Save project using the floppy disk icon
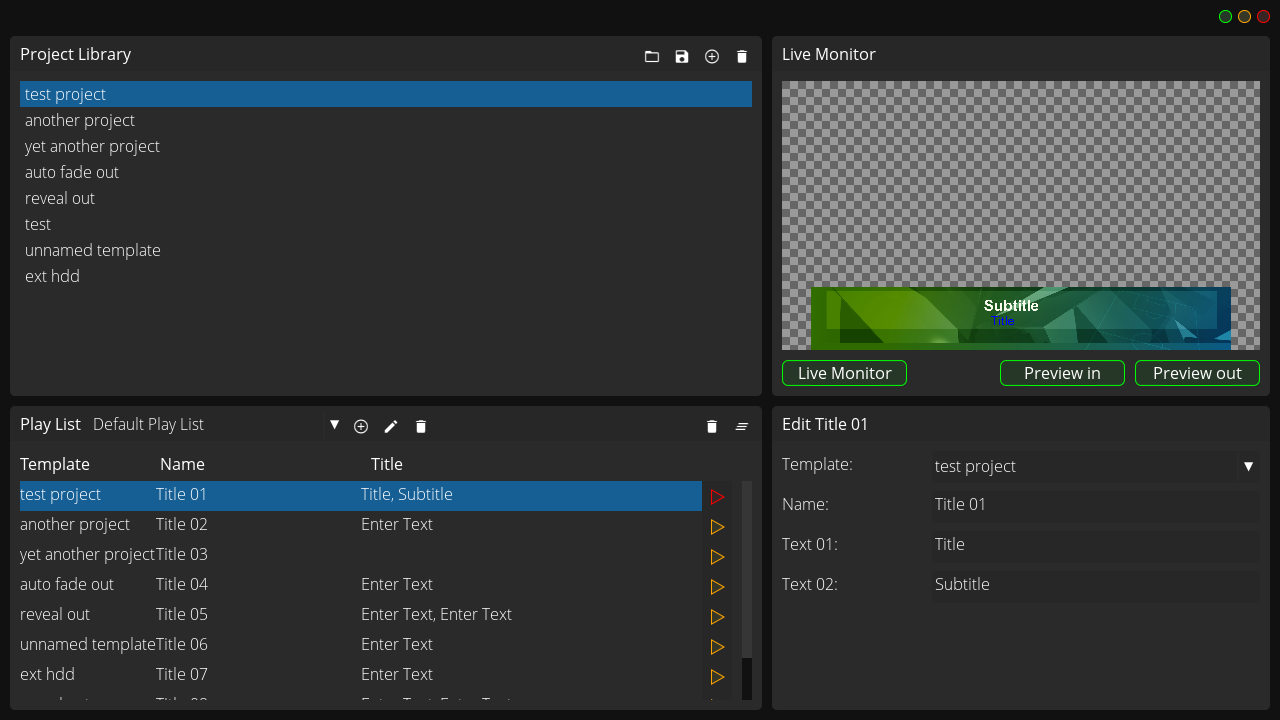 point(682,57)
